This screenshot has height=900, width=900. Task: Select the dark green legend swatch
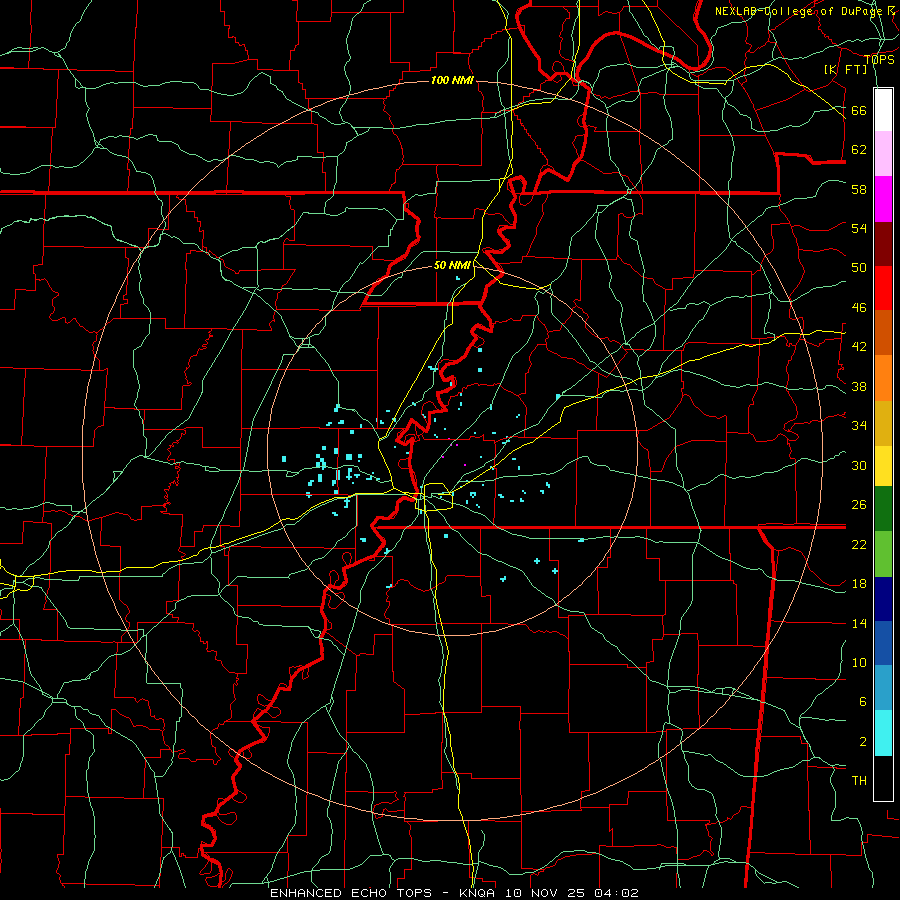(883, 509)
